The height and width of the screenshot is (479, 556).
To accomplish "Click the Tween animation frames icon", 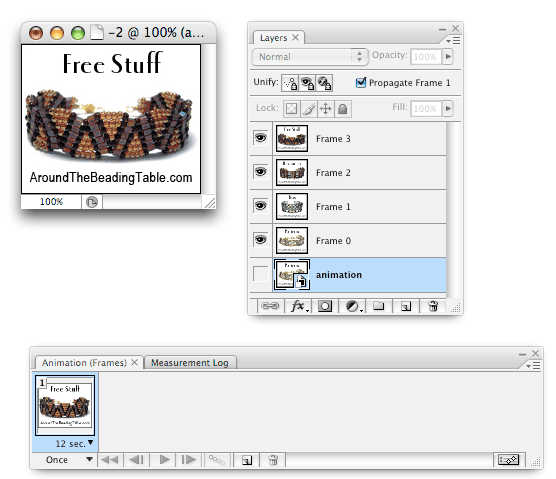I will 217,460.
